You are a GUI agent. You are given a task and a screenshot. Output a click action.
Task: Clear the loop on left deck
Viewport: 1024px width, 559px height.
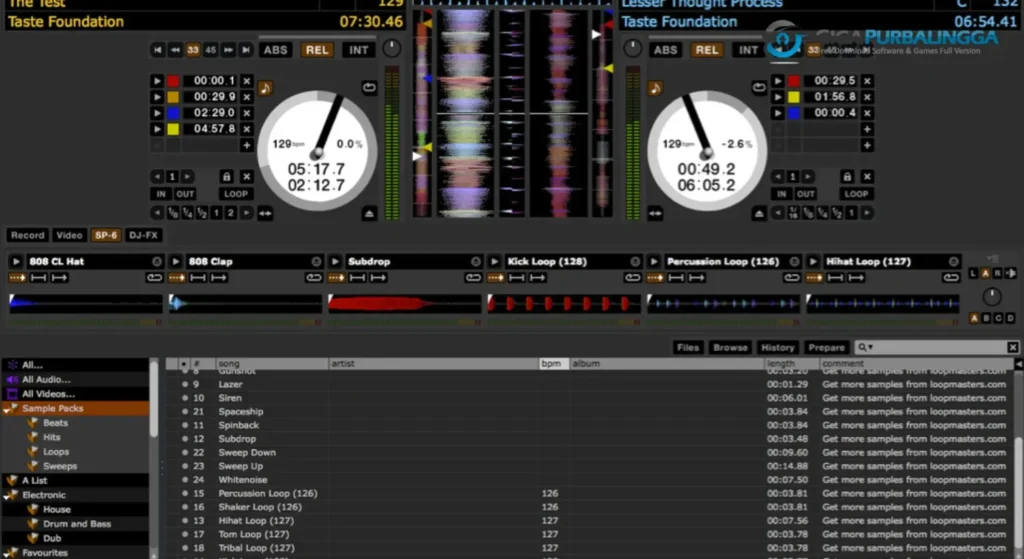pyautogui.click(x=246, y=177)
